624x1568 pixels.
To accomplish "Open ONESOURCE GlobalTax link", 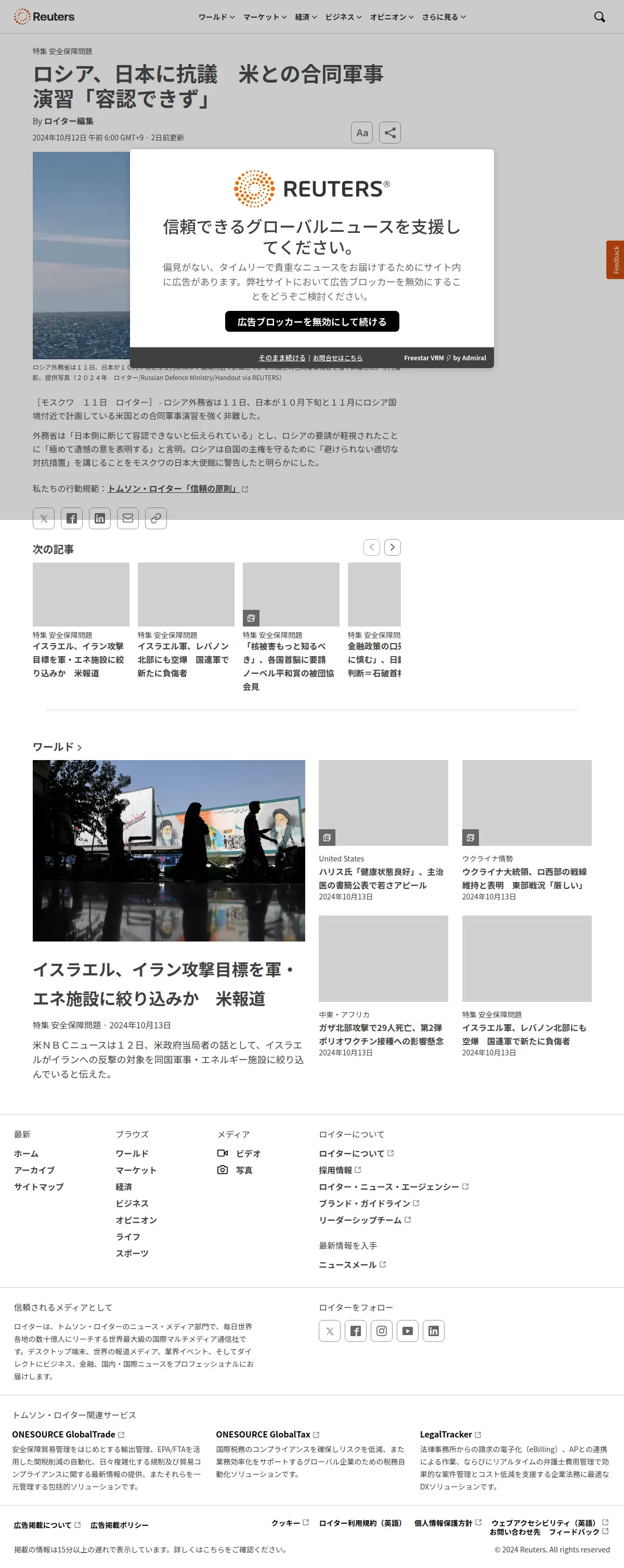I will 267,1434.
